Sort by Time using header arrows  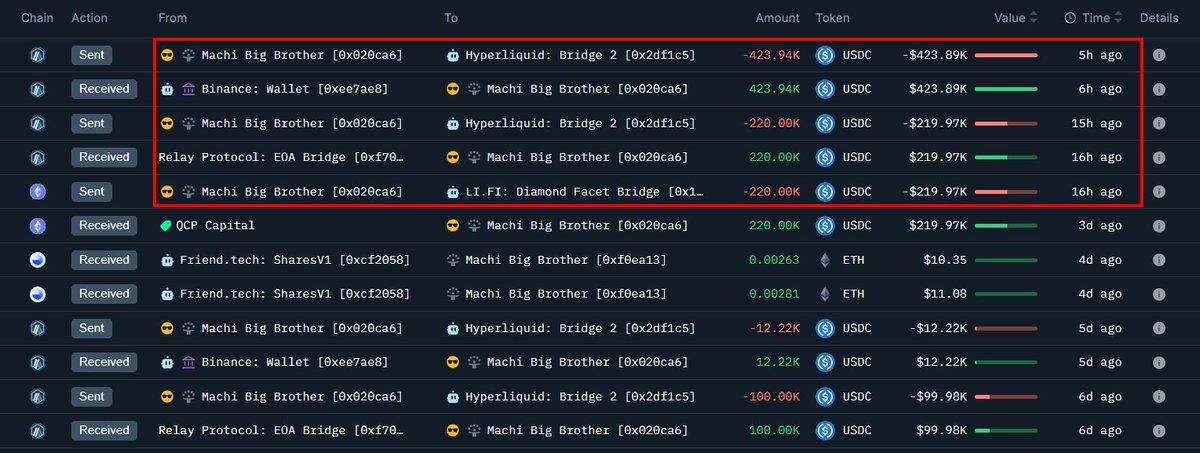(1118, 18)
